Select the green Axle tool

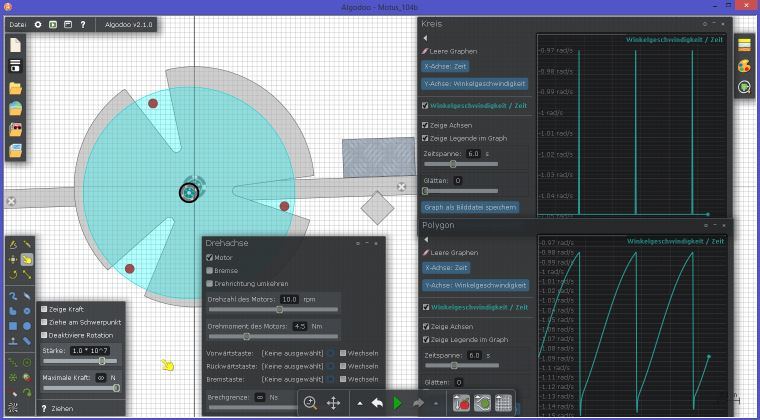tap(27, 362)
